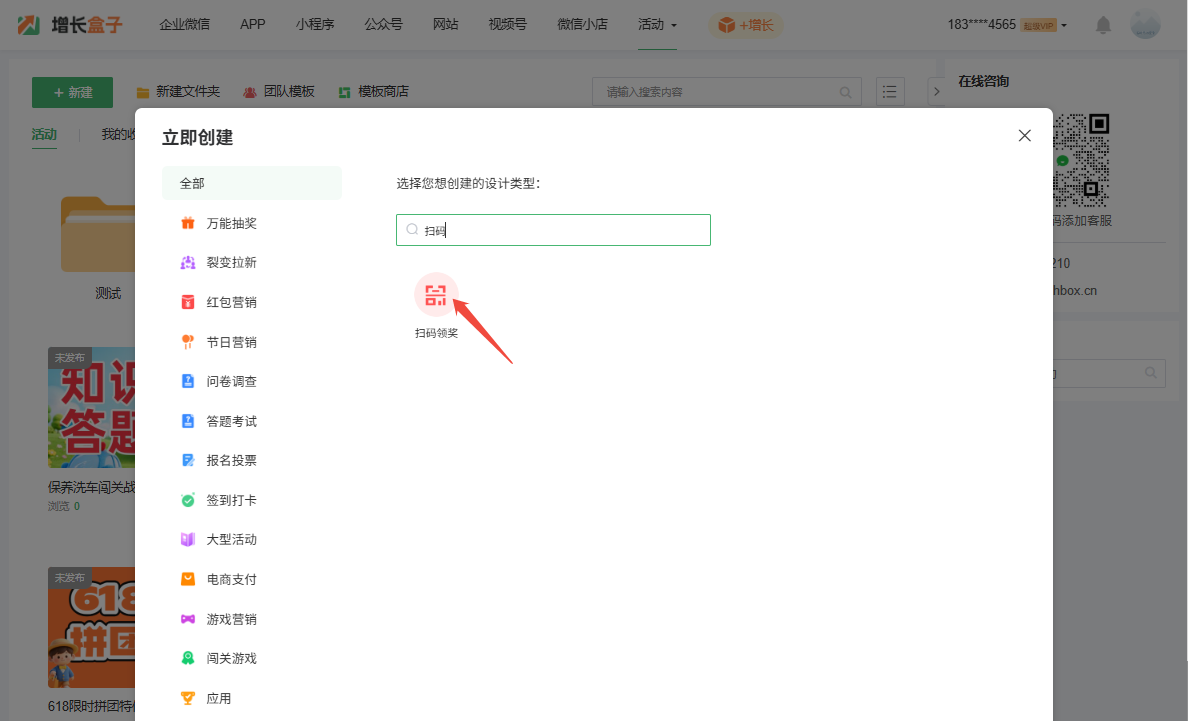Viewport: 1188px width, 721px height.
Task: Click the notification bell icon
Action: pyautogui.click(x=1103, y=25)
